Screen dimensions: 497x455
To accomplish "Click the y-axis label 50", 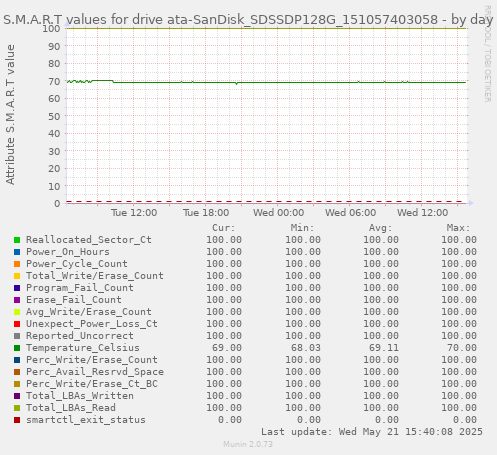I will (x=54, y=116).
